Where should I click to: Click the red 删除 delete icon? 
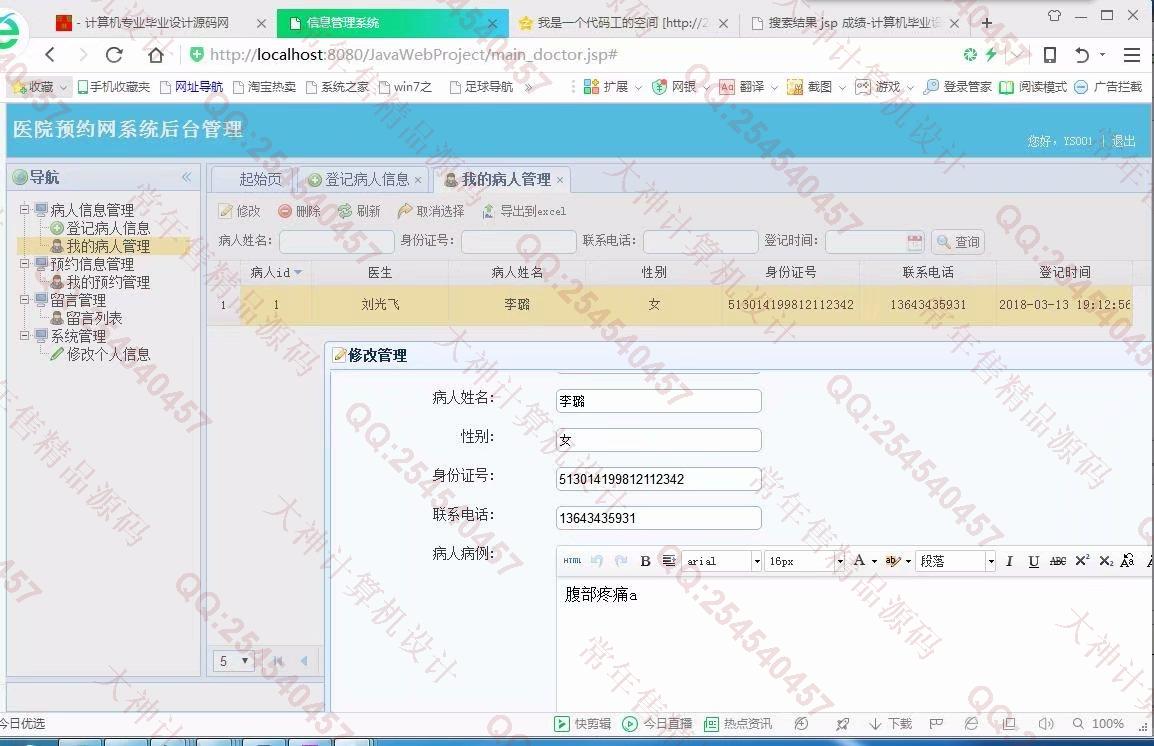coord(285,211)
